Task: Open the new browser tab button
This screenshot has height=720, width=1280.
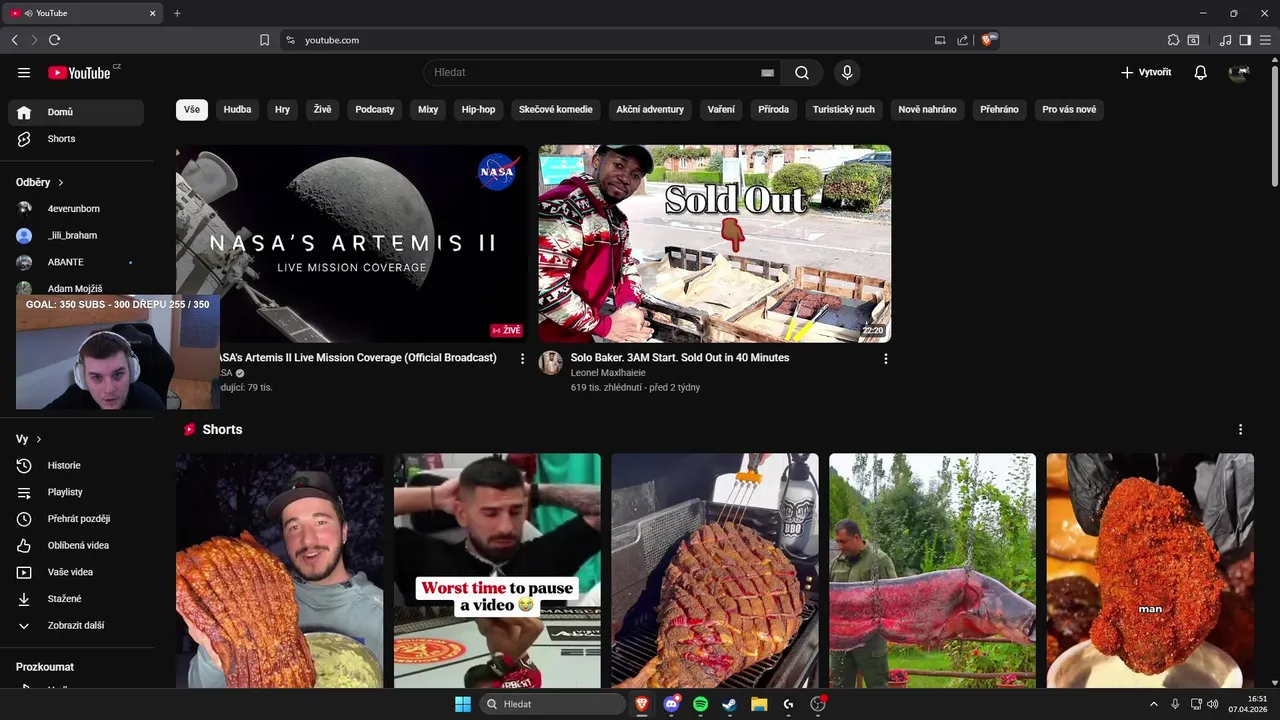Action: click(x=177, y=13)
